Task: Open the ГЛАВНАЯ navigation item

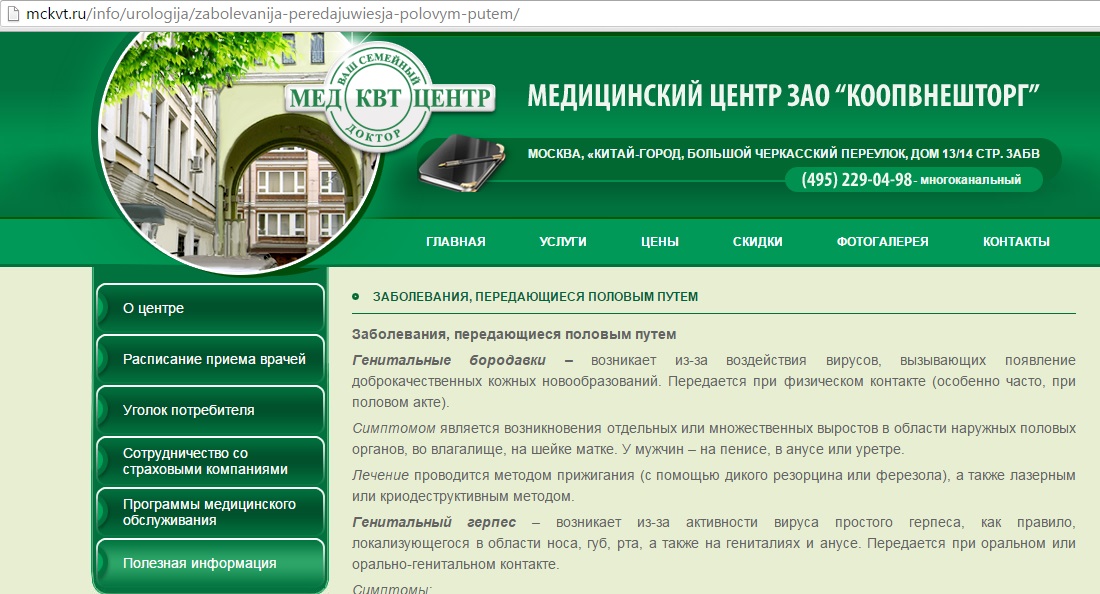Action: pyautogui.click(x=455, y=241)
